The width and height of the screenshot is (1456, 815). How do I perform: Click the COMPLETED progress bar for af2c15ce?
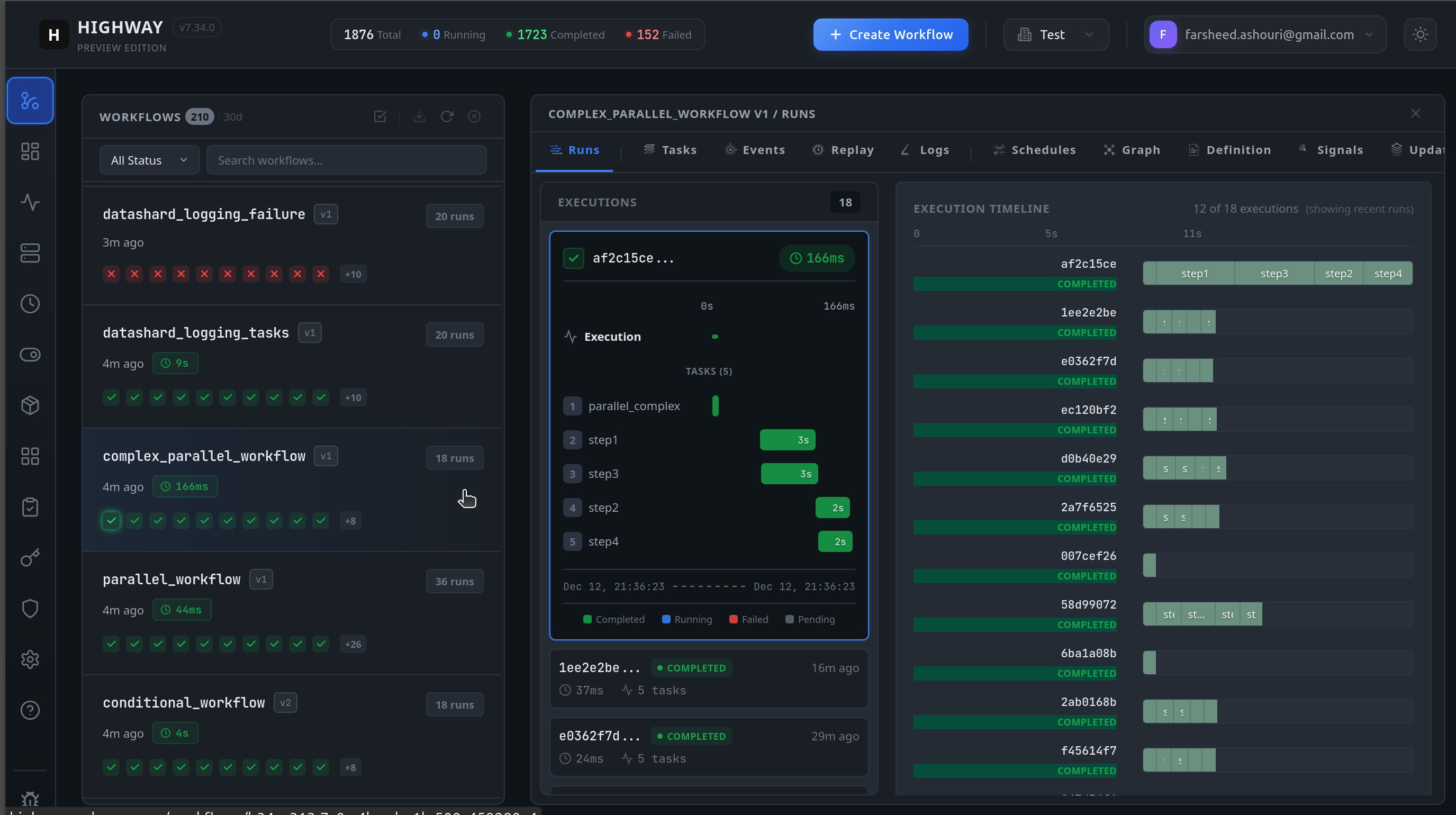pos(1015,284)
